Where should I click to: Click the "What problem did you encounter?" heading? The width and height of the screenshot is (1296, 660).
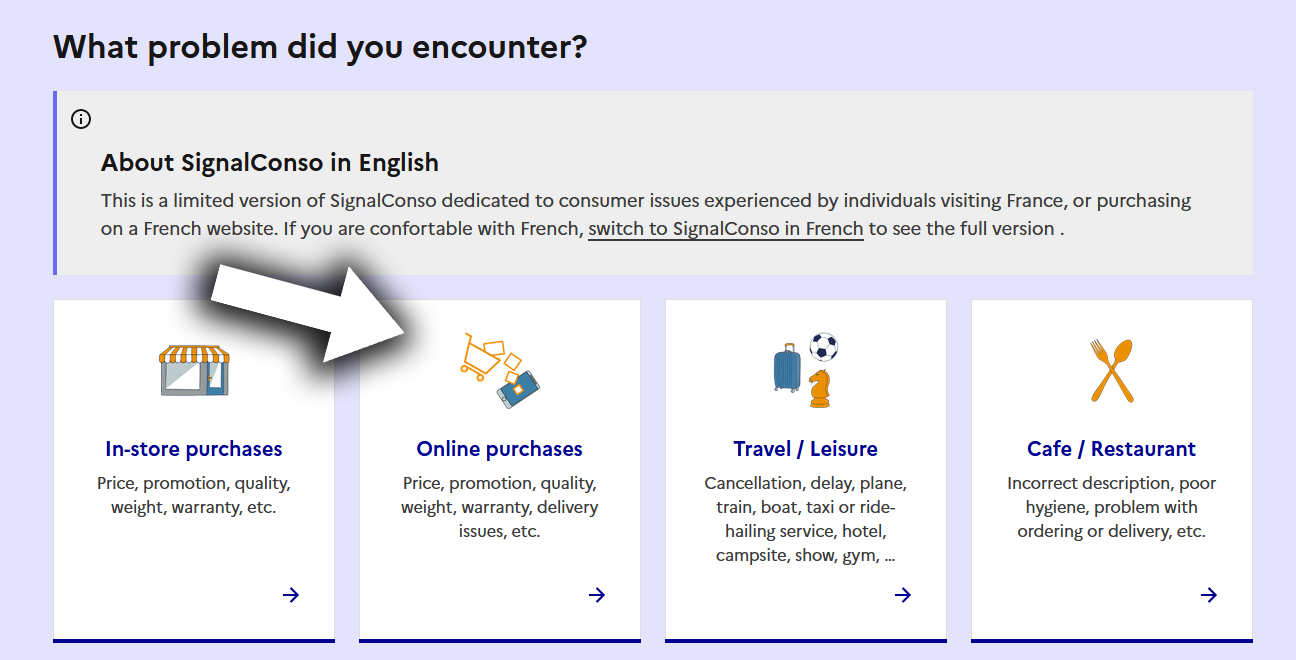[320, 46]
